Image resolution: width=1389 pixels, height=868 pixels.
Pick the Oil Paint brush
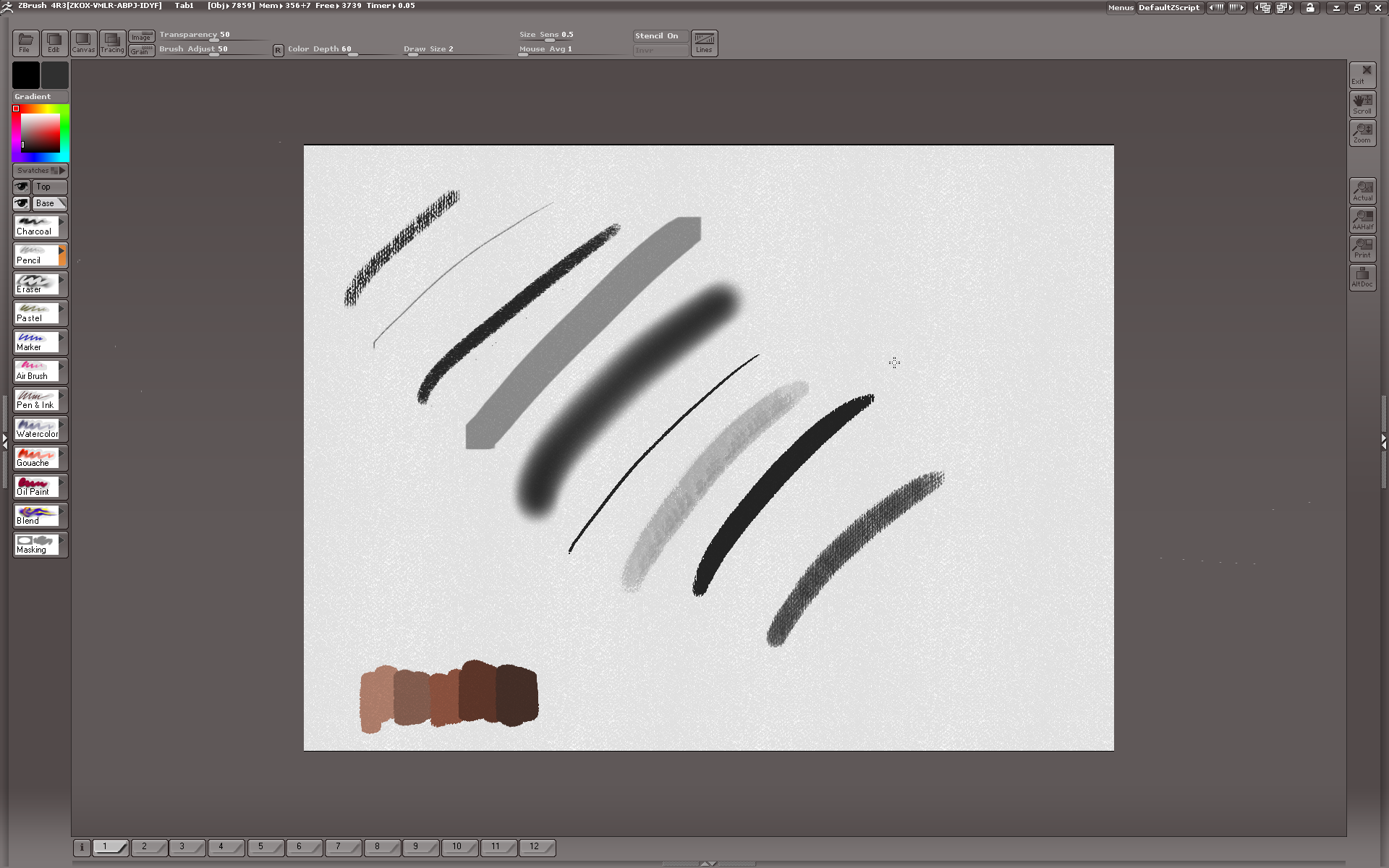click(x=35, y=487)
